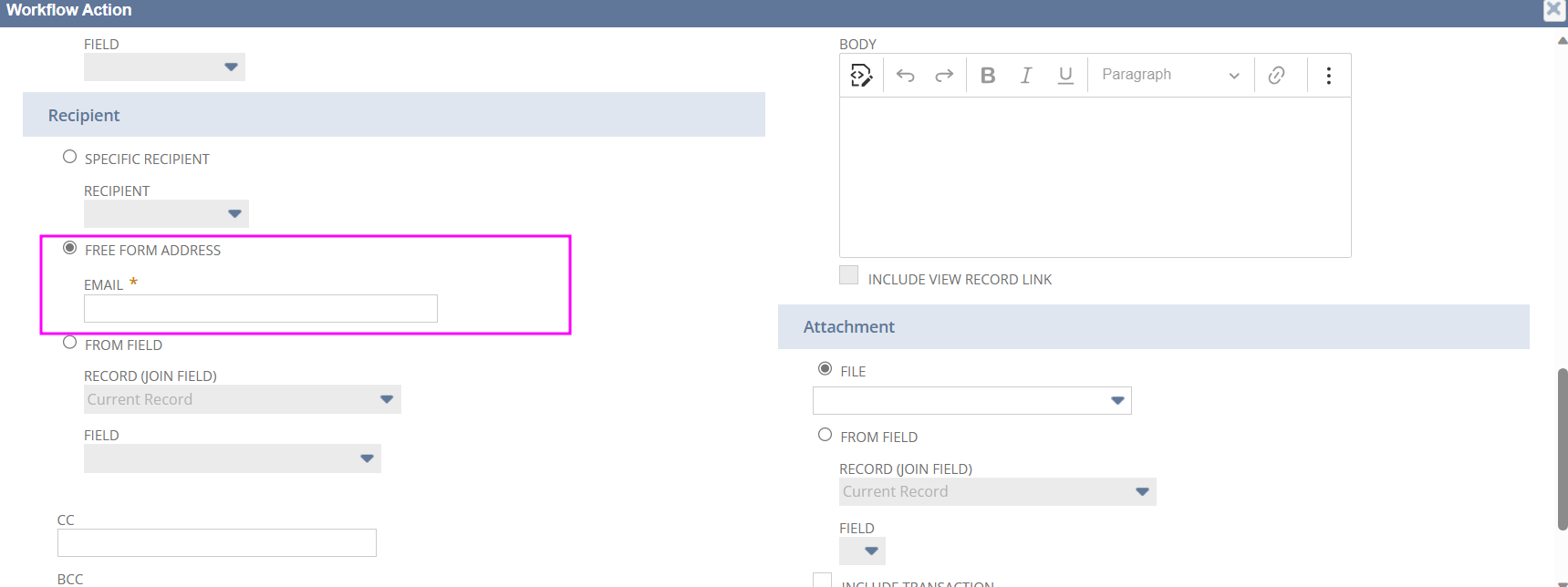Screen dimensions: 1568x587
Task: Click the CC input field
Action: pos(216,542)
